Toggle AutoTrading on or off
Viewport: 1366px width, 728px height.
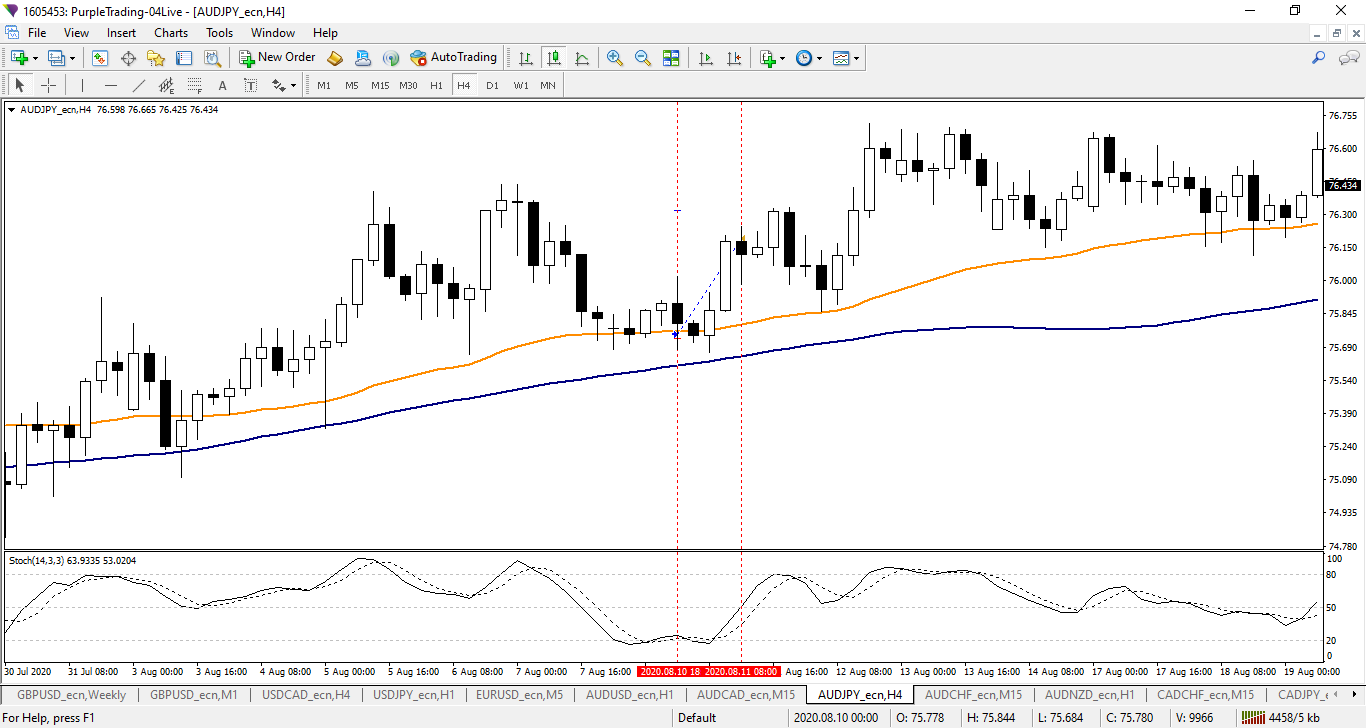click(453, 58)
